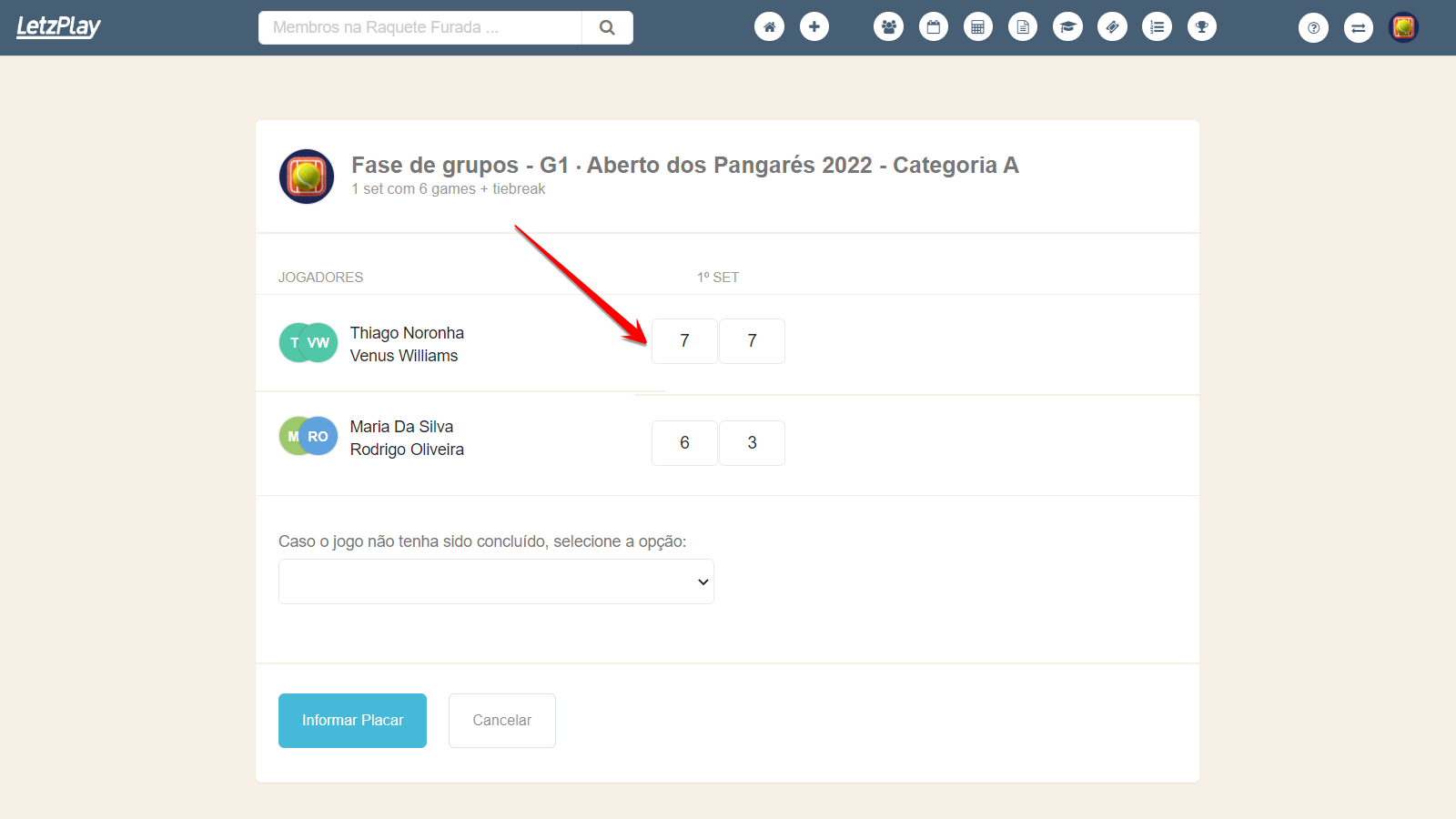Viewport: 1456px width, 819px height.
Task: Open the ticket icon in the toolbar
Action: click(1112, 26)
